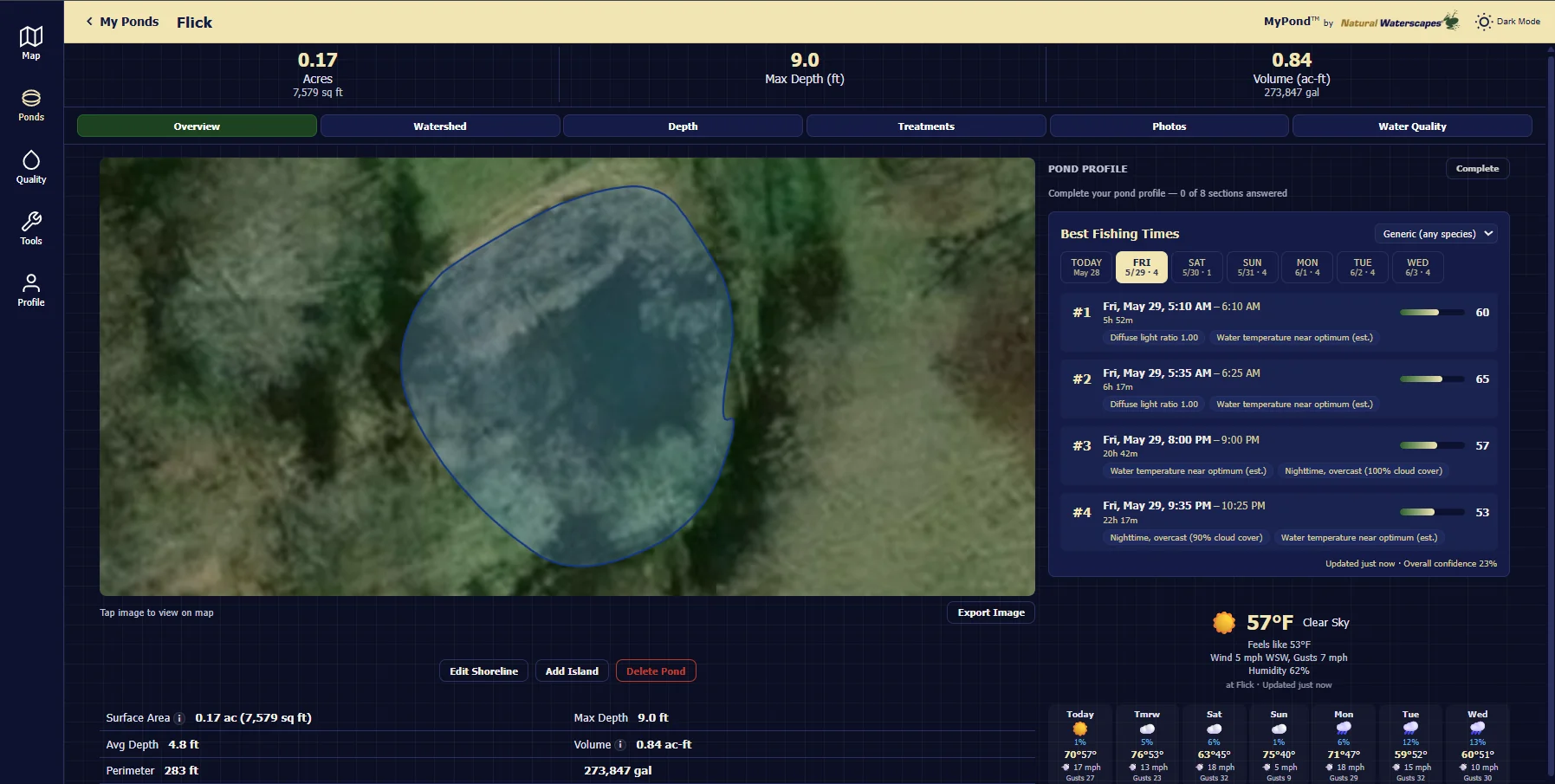Click Wed wind direction arrow, 10 mph

click(1463, 768)
